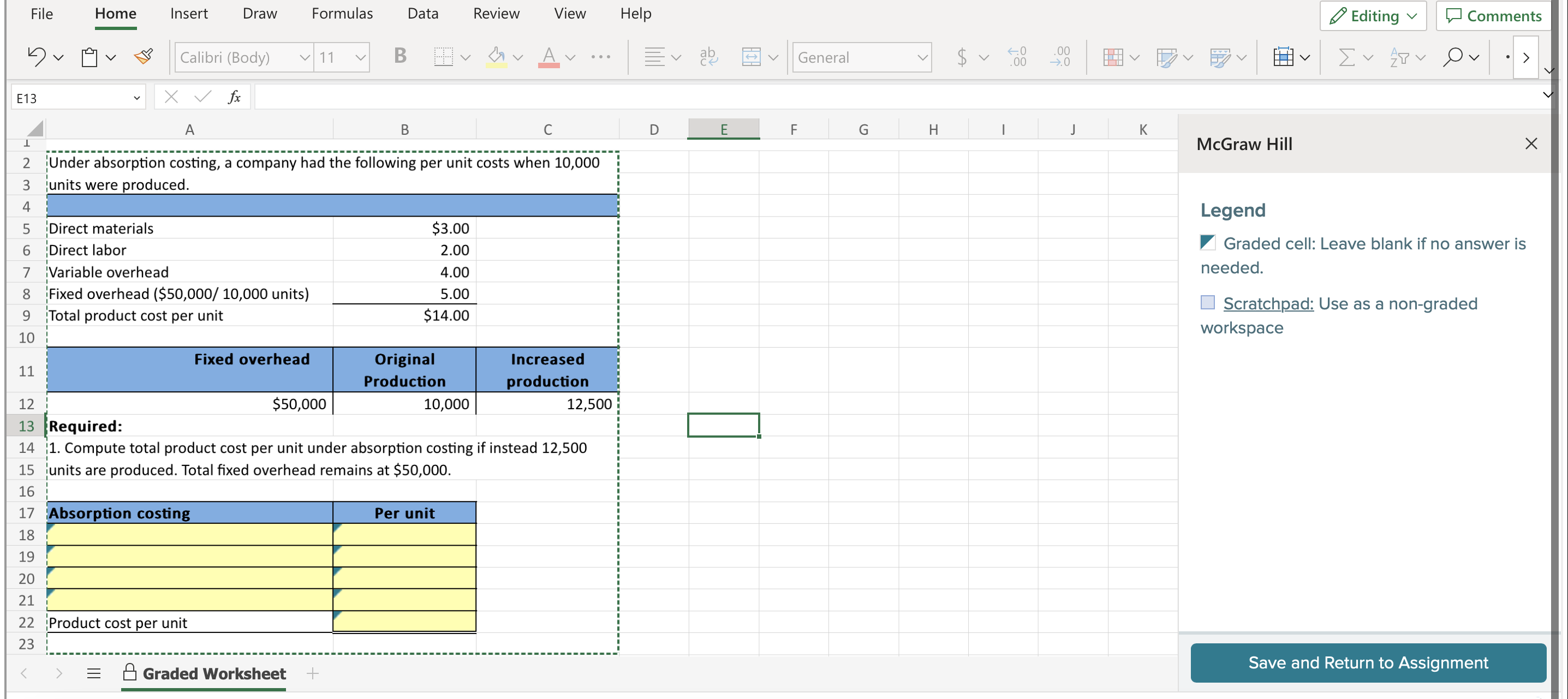The height and width of the screenshot is (699, 1568).
Task: Select column E header
Action: click(x=723, y=129)
